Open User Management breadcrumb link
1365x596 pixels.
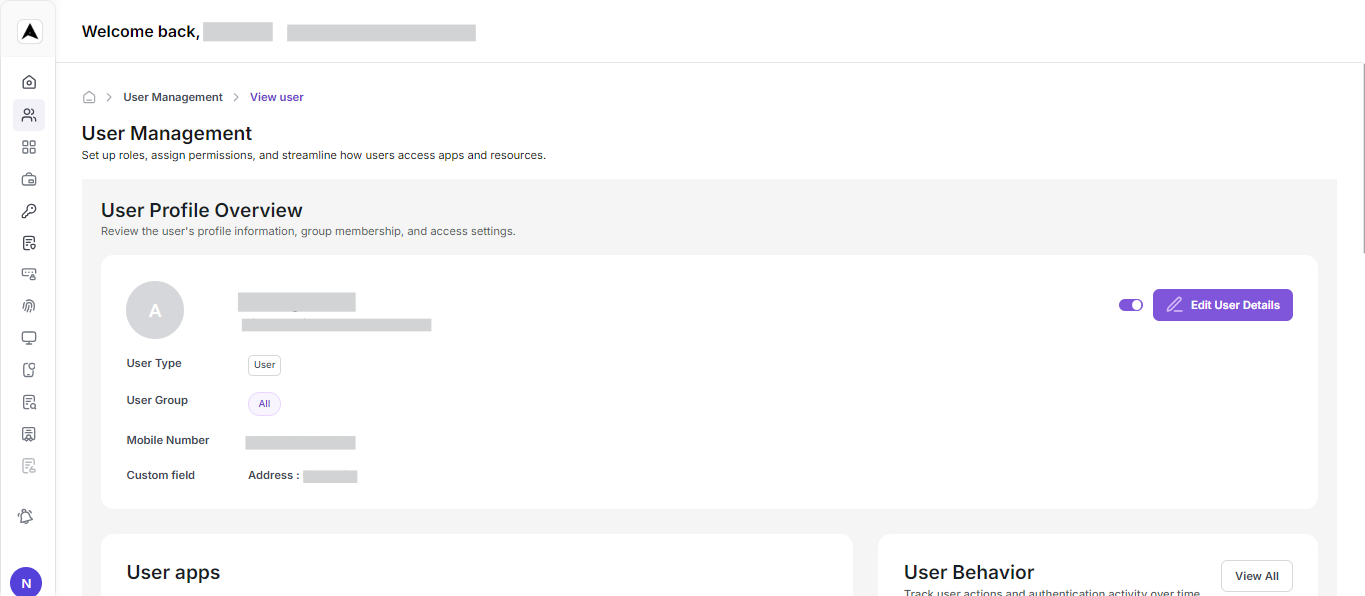pos(172,96)
